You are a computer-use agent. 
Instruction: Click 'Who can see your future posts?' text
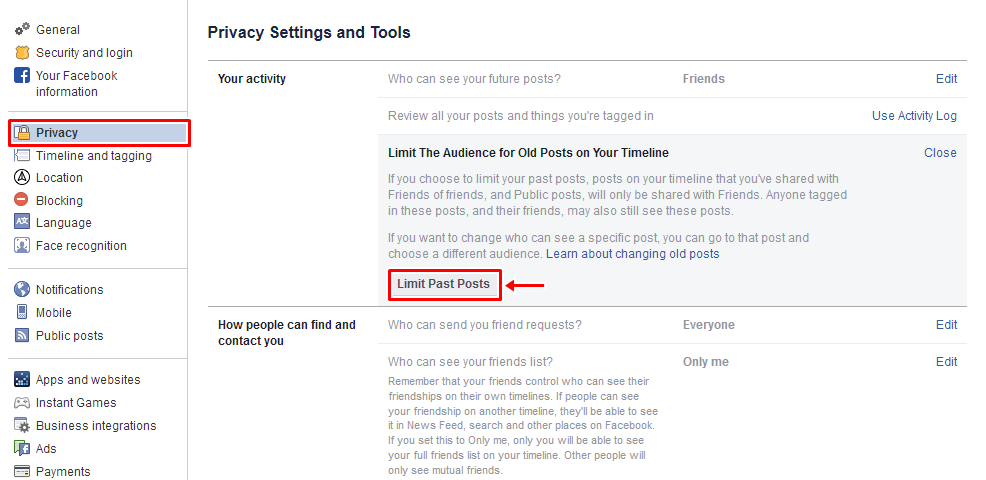tap(474, 79)
